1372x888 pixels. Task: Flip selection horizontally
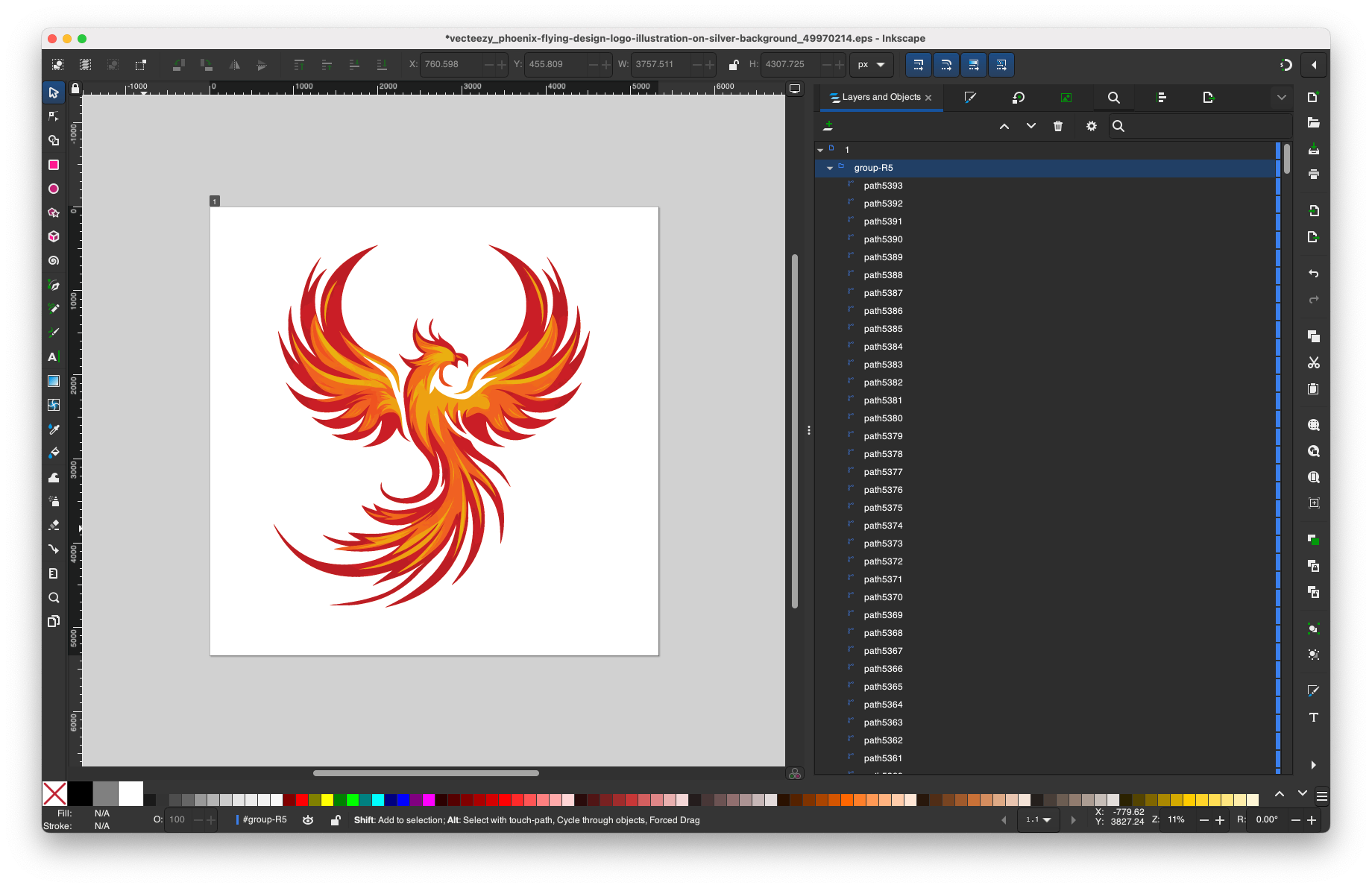[235, 65]
